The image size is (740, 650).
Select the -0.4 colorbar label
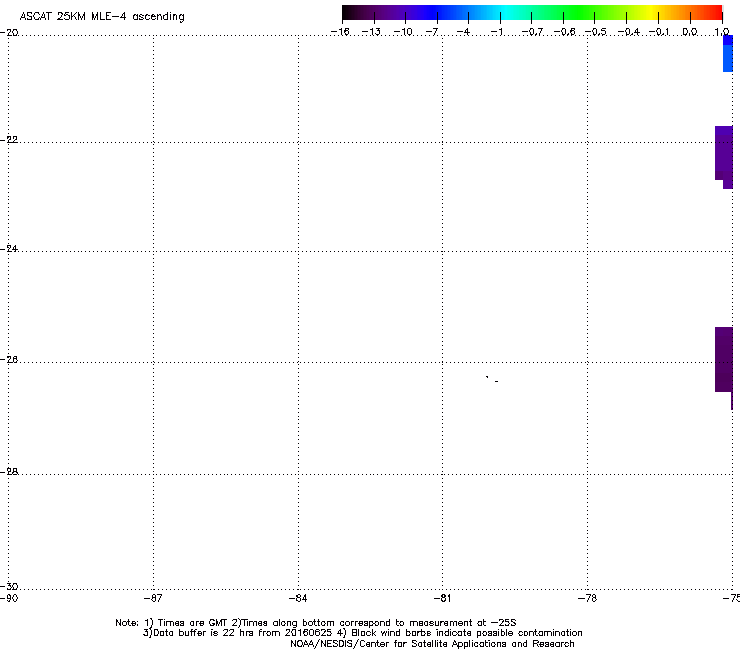point(628,32)
